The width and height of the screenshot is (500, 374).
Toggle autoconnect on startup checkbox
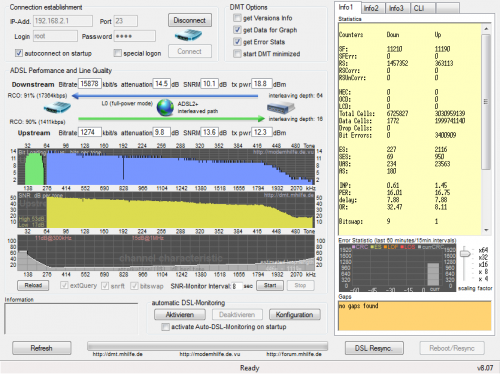click(x=19, y=53)
